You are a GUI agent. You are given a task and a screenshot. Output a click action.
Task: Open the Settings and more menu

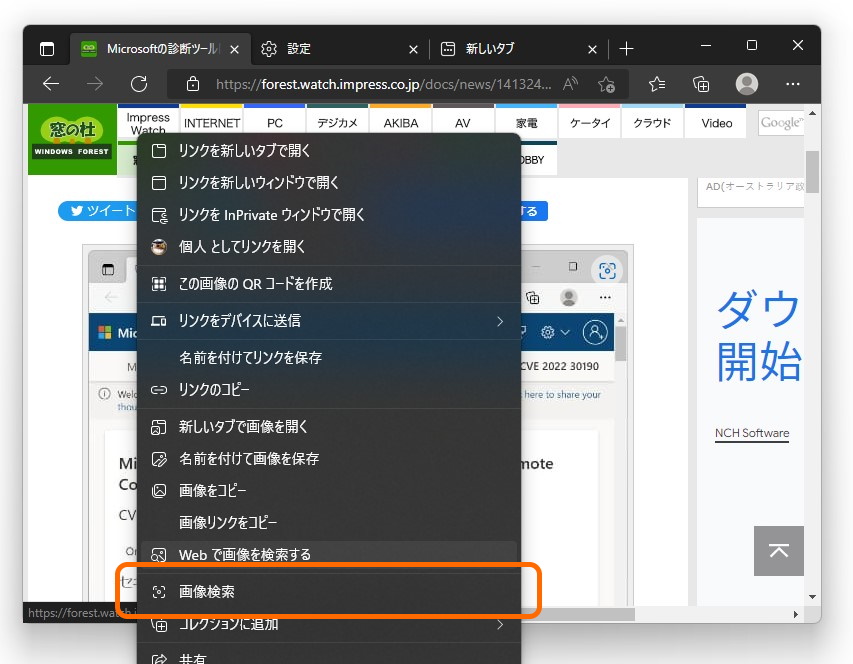click(793, 84)
